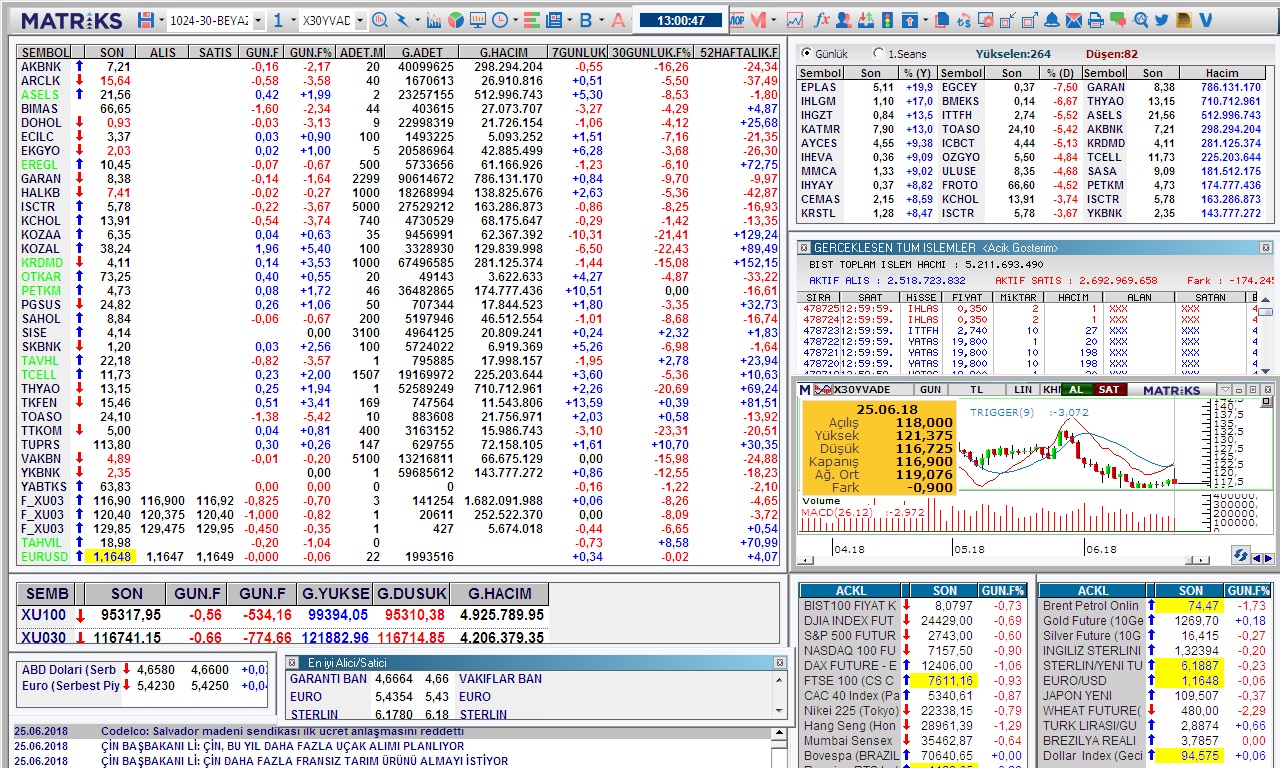
Task: Open the dropdown arrow beside news icon
Action: click(570, 20)
